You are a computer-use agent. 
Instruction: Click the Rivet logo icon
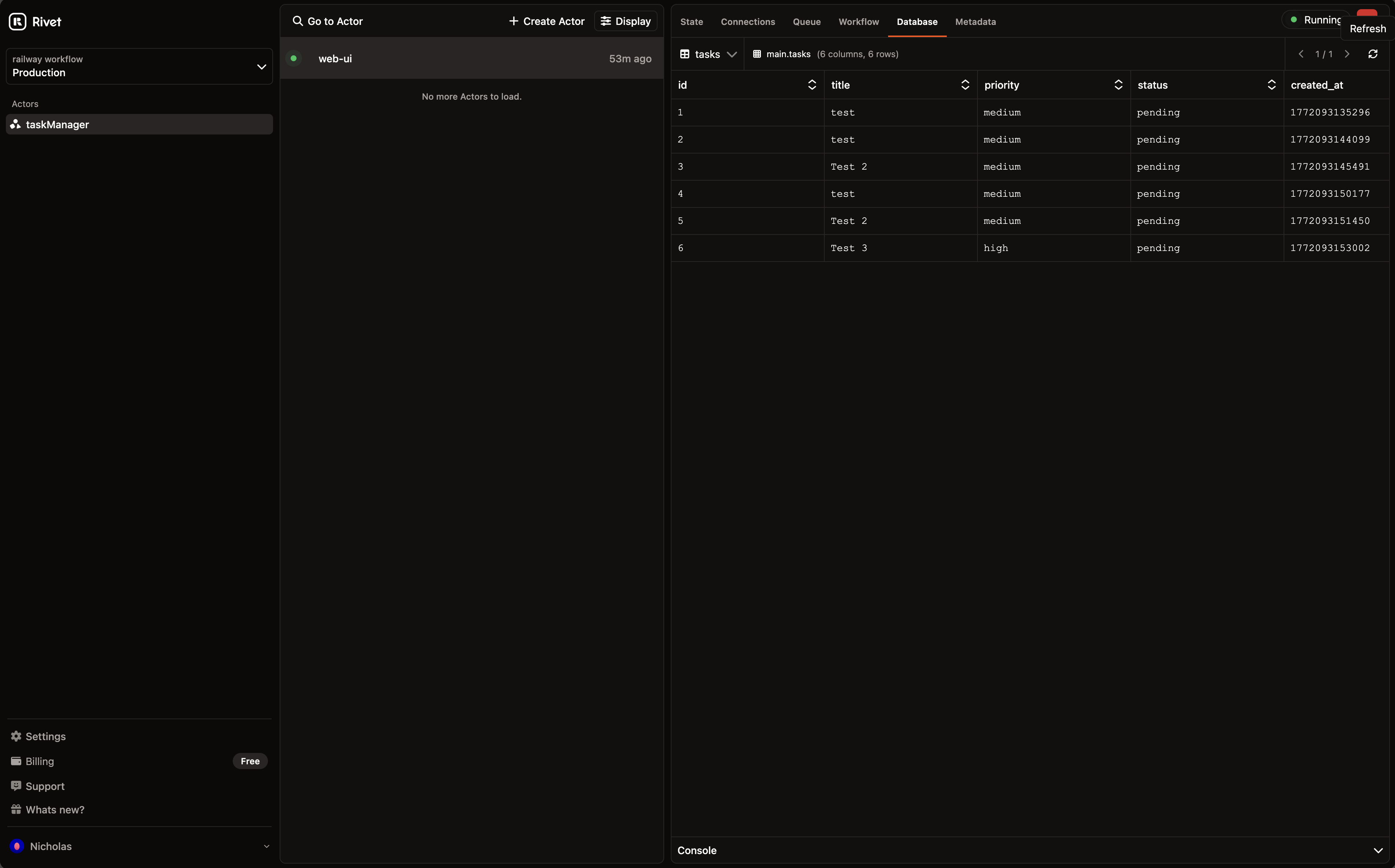click(x=17, y=21)
